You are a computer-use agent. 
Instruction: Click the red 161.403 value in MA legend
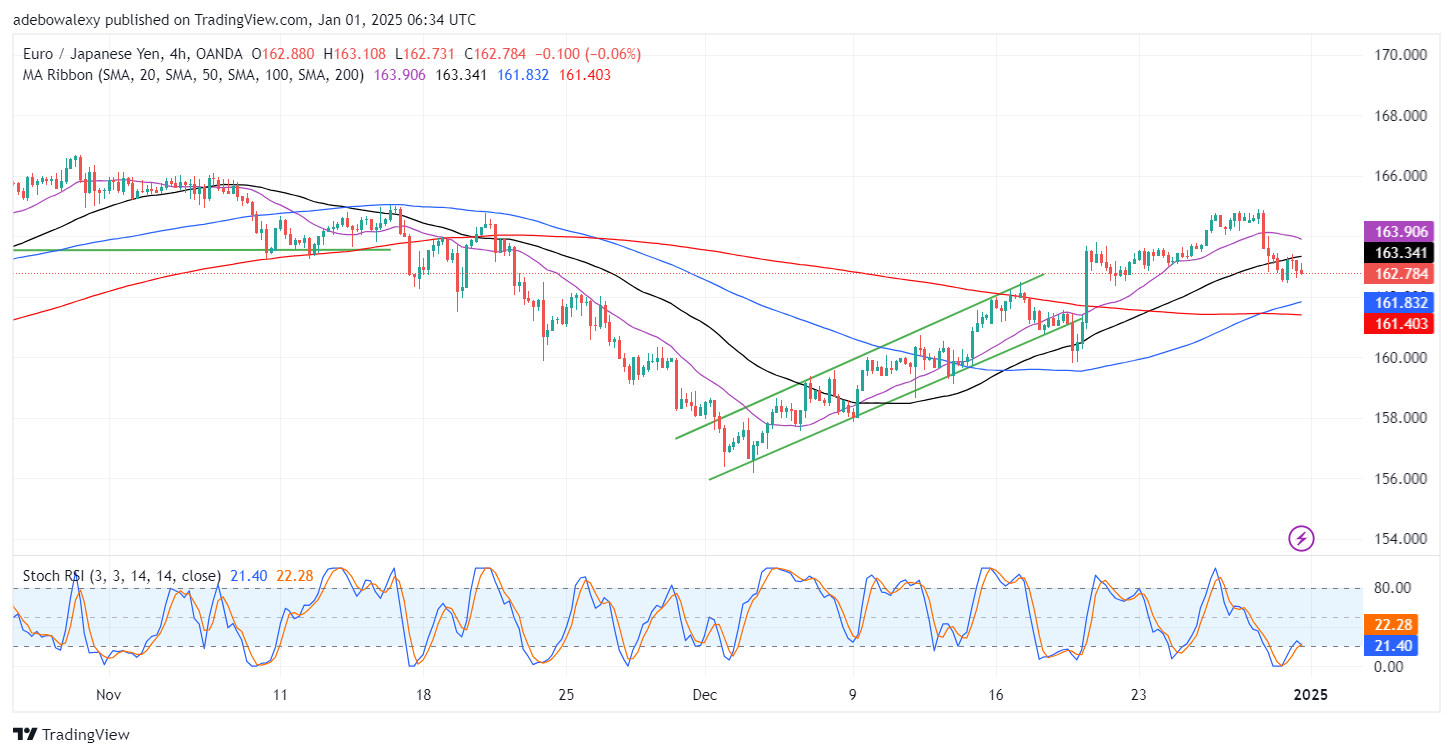tap(584, 75)
